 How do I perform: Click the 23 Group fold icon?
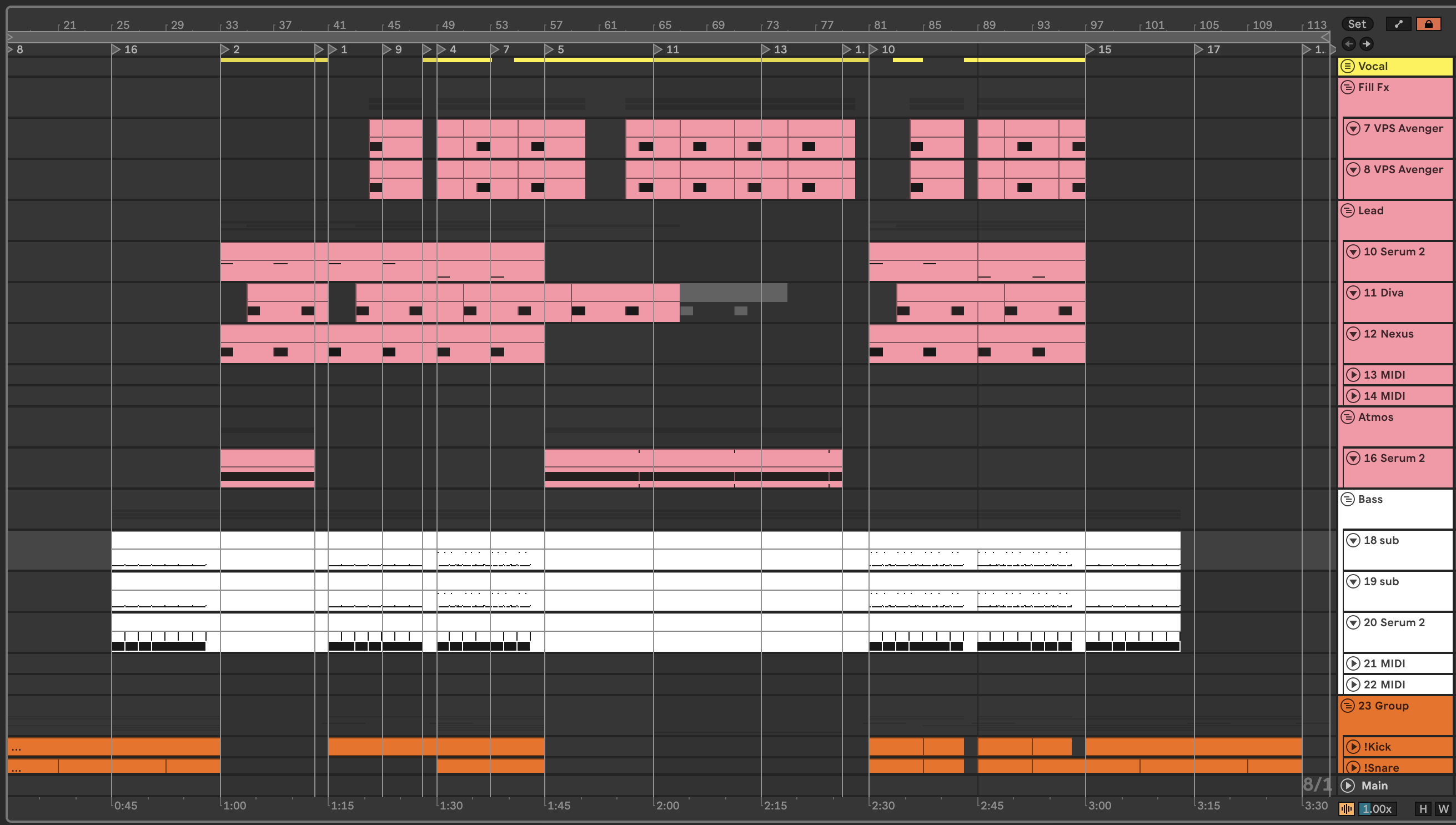click(1348, 706)
